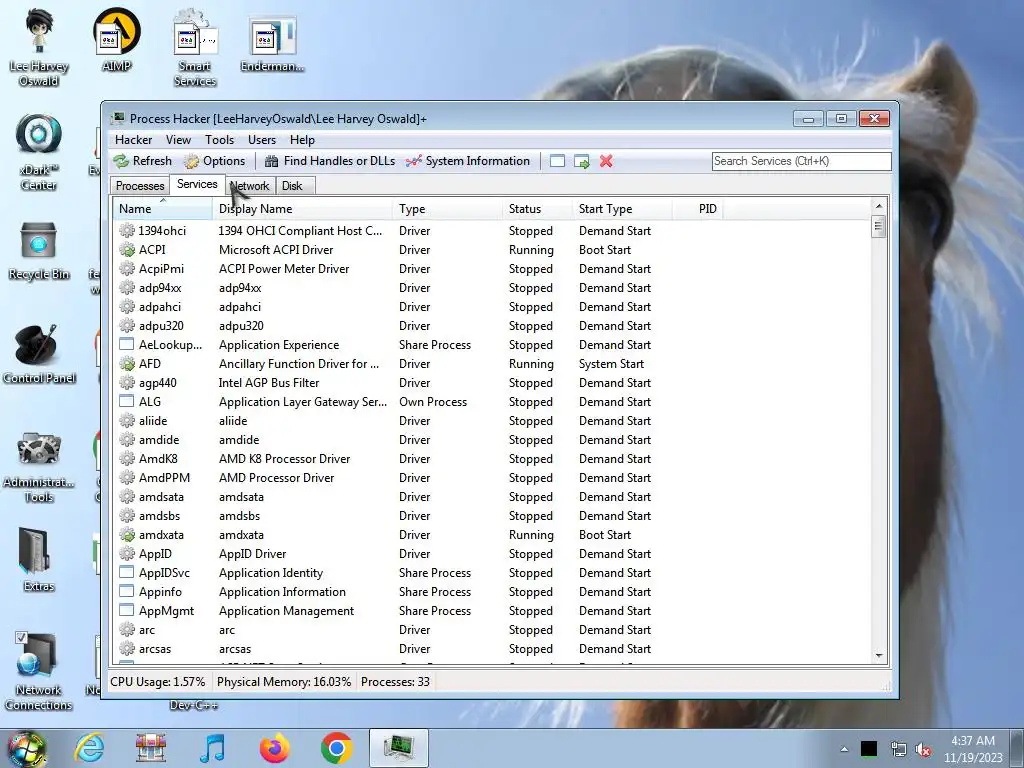Click the find window toolbar icon
The width and height of the screenshot is (1024, 768).
point(557,161)
